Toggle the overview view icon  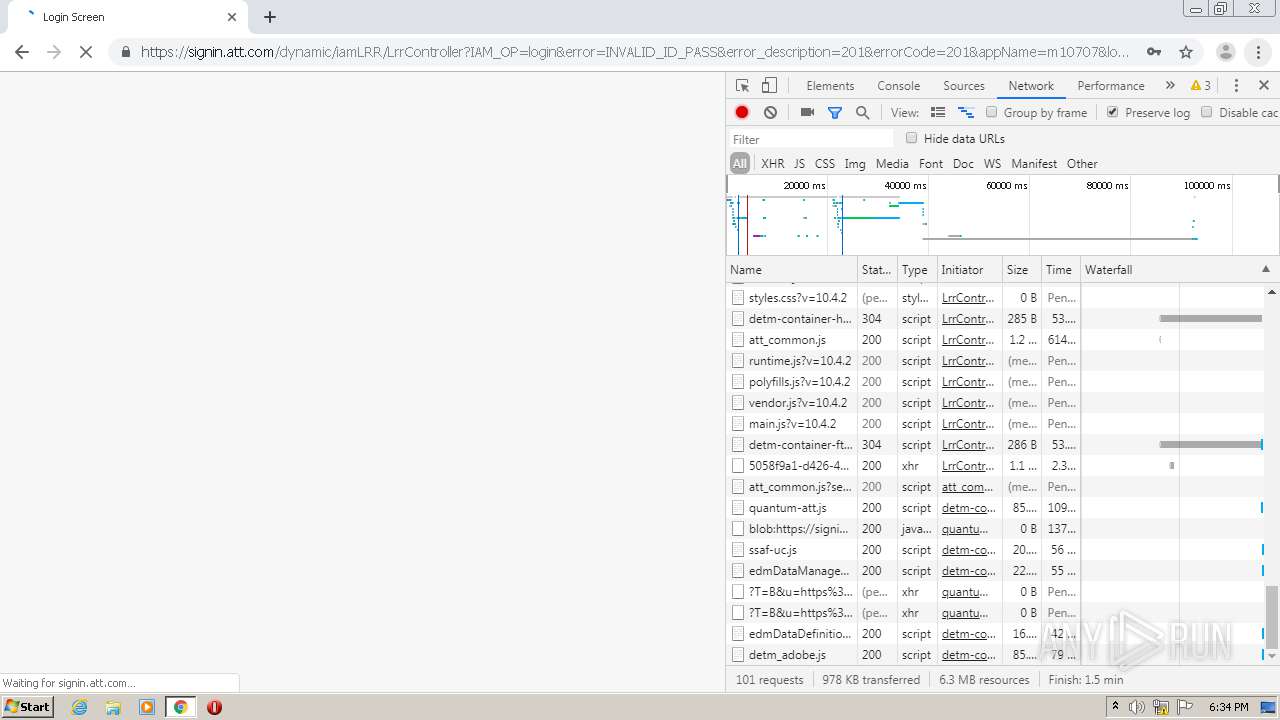[966, 113]
